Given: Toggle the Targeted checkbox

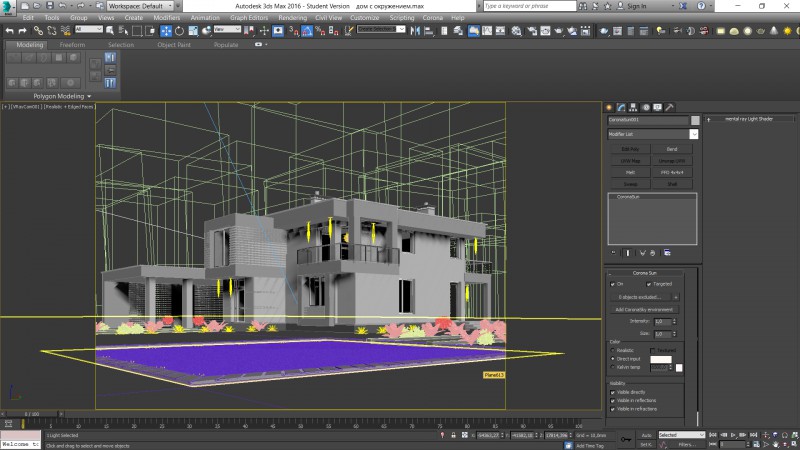Looking at the screenshot, I should (649, 284).
